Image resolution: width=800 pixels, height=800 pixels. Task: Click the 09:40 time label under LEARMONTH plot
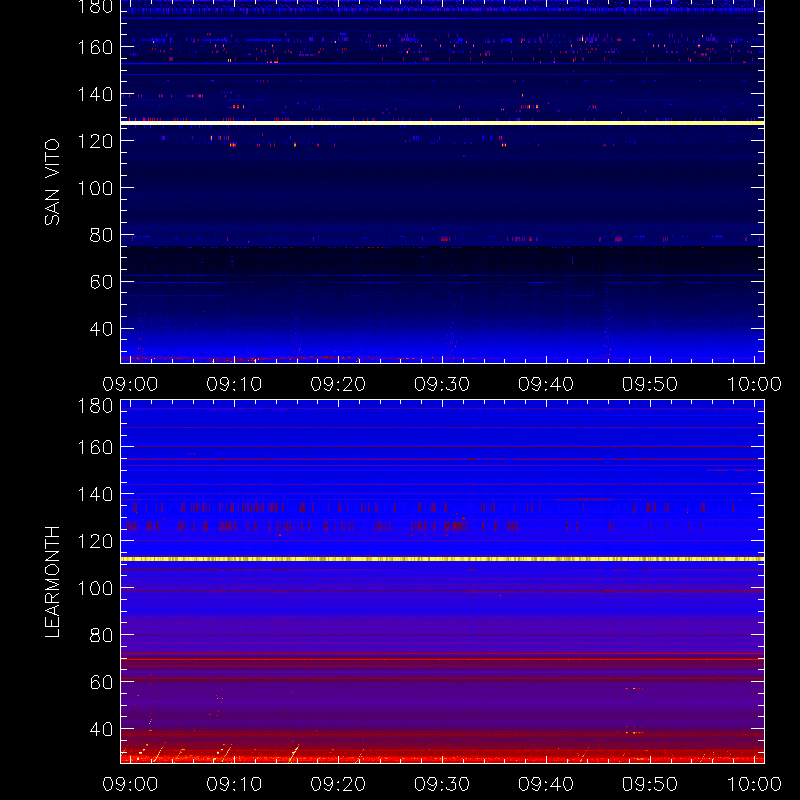pyautogui.click(x=546, y=784)
